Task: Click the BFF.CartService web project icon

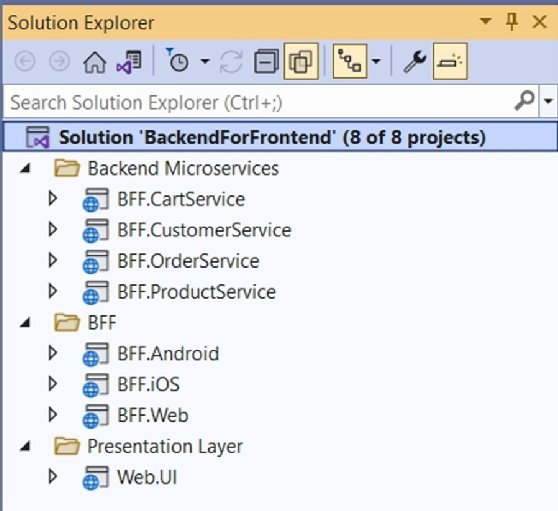Action: point(95,200)
